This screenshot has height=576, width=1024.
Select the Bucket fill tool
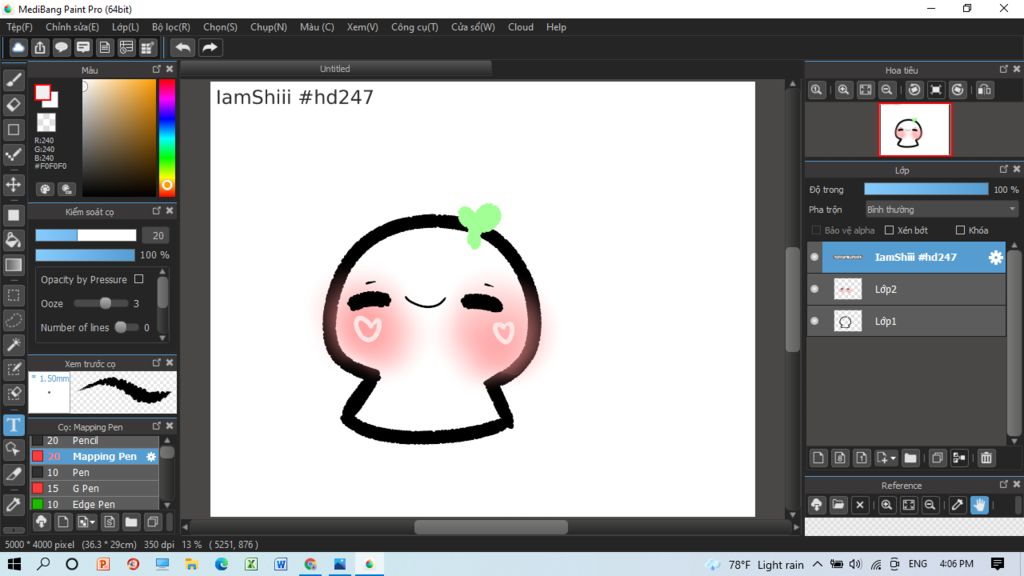14,240
